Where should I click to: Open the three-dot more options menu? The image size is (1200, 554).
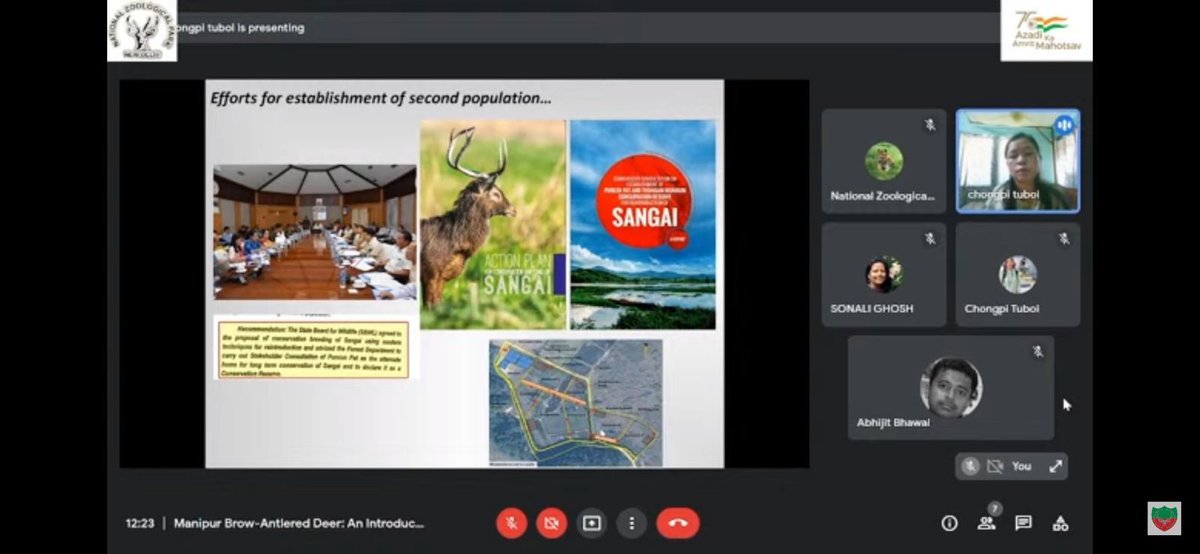pos(632,523)
